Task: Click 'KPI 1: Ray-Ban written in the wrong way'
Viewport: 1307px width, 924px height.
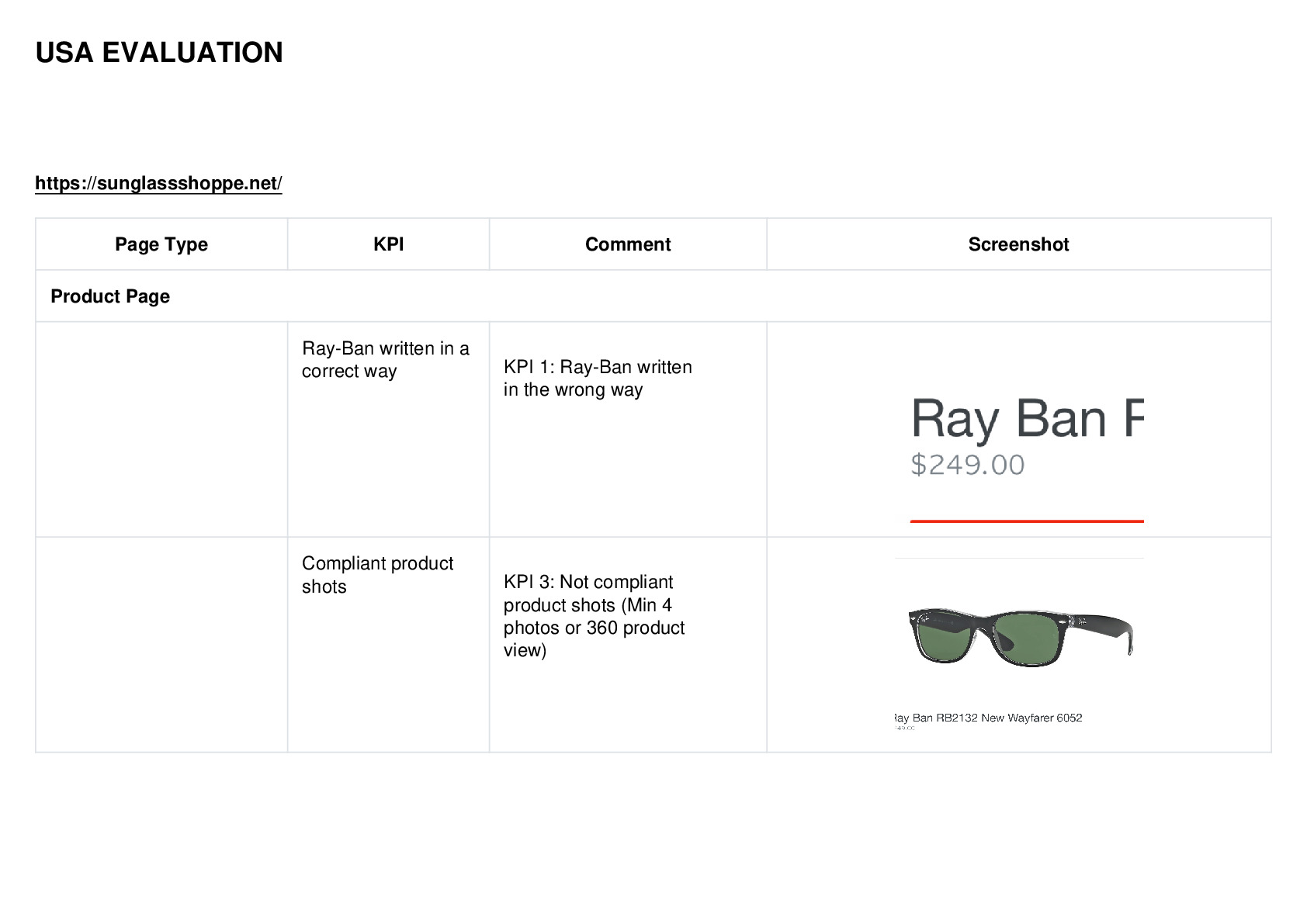Action: click(x=598, y=378)
